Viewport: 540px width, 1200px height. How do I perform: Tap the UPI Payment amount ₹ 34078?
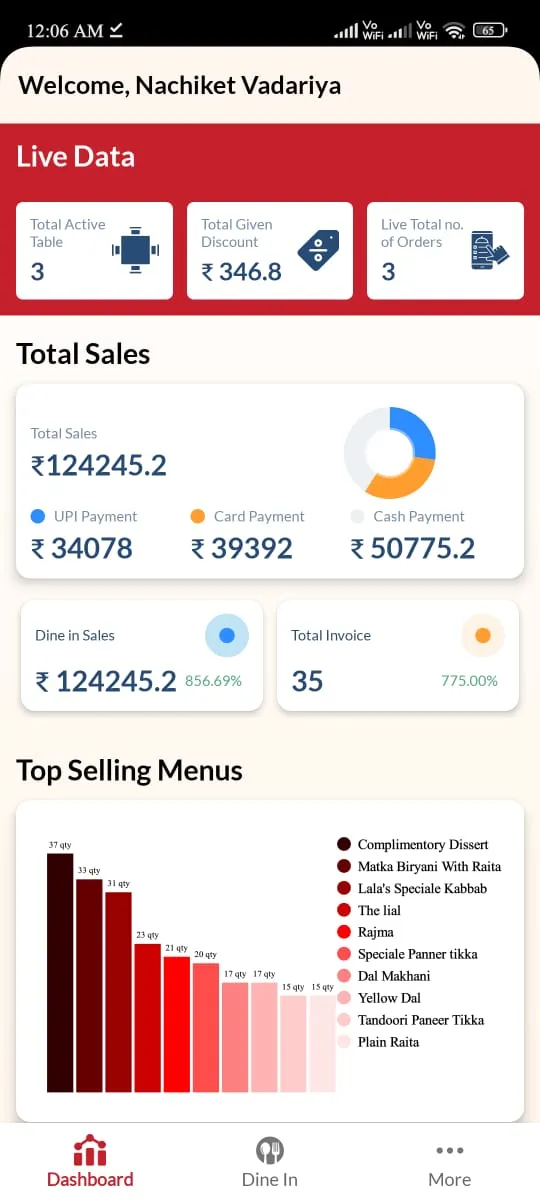click(82, 548)
